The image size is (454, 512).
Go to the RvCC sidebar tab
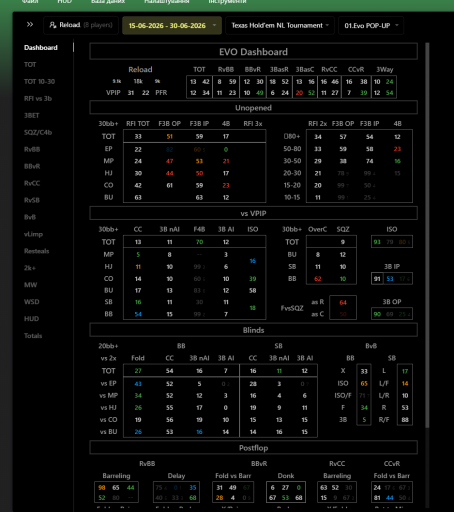tap(32, 183)
